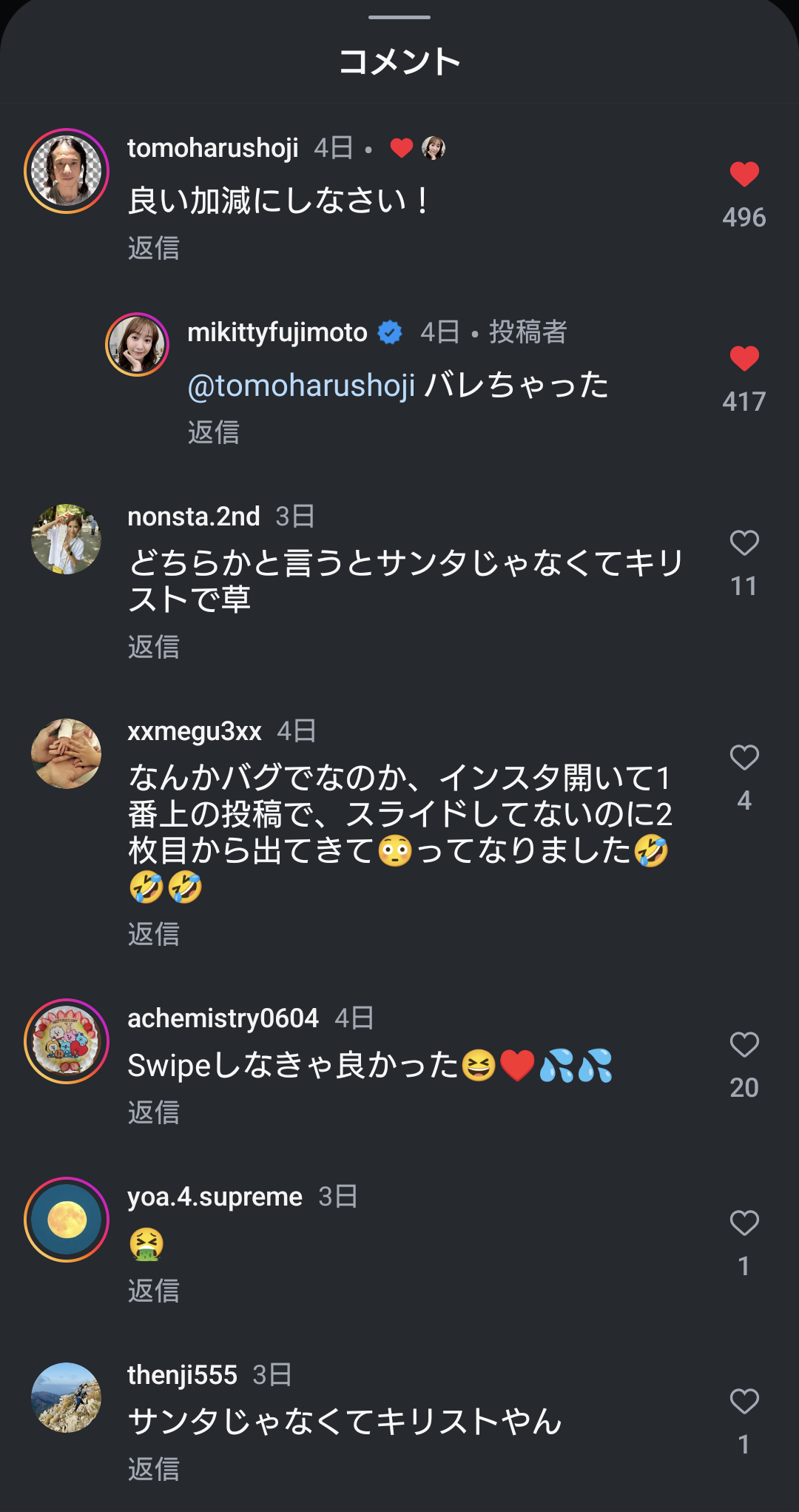Open mikittyfujimoto's profile avatar
This screenshot has width=799, height=1512.
(138, 345)
